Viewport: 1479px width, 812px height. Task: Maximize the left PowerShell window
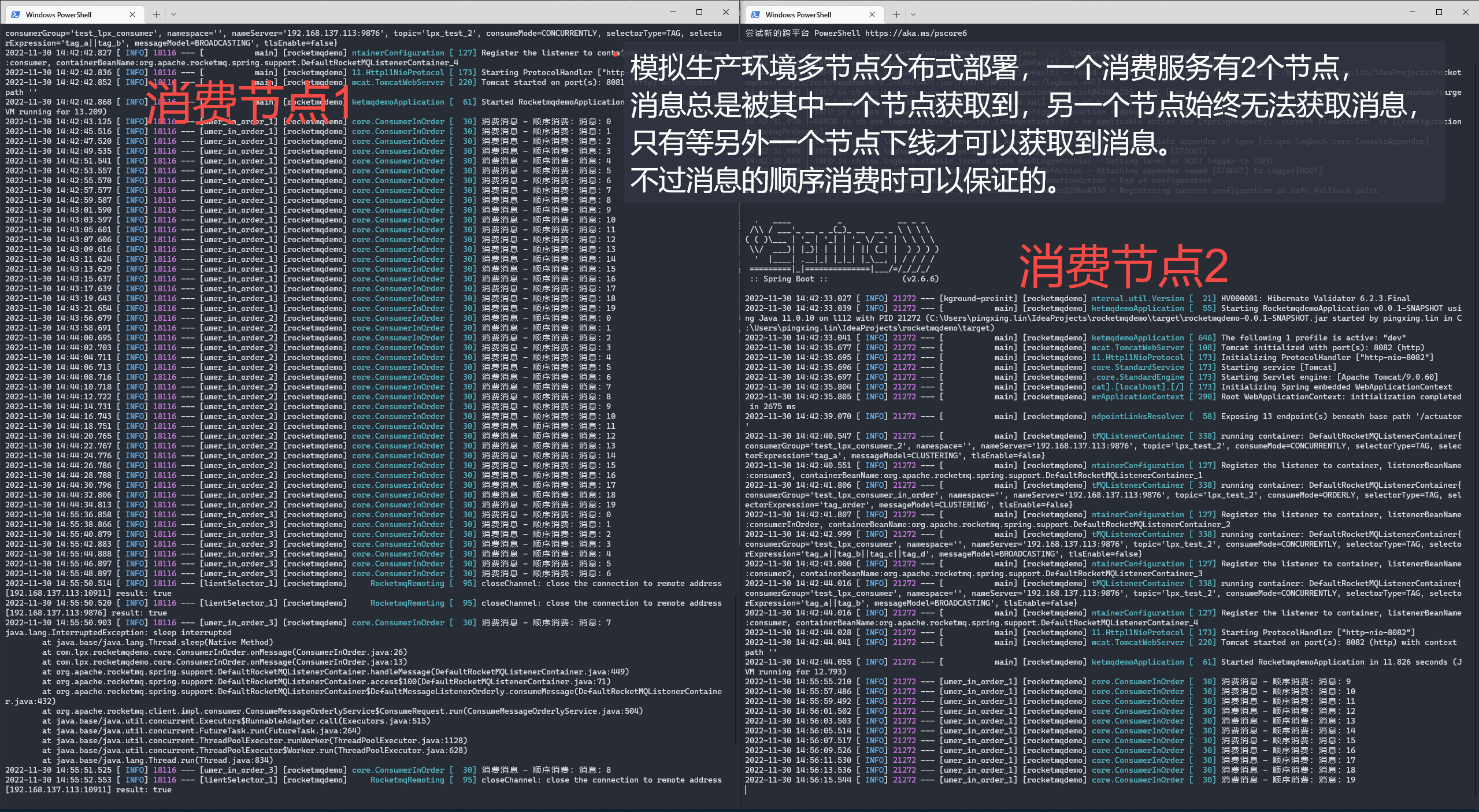699,12
